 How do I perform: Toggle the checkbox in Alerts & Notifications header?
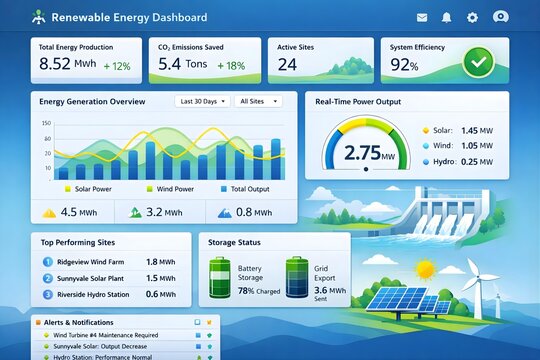point(197,322)
